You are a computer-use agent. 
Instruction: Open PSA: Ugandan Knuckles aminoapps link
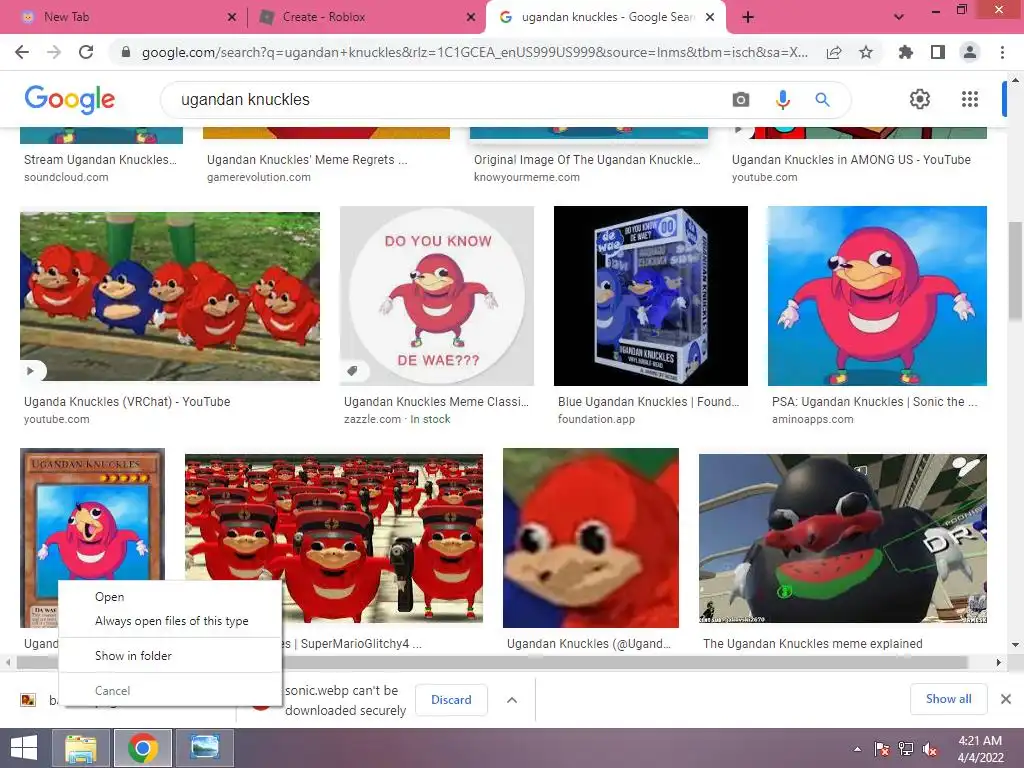[874, 402]
